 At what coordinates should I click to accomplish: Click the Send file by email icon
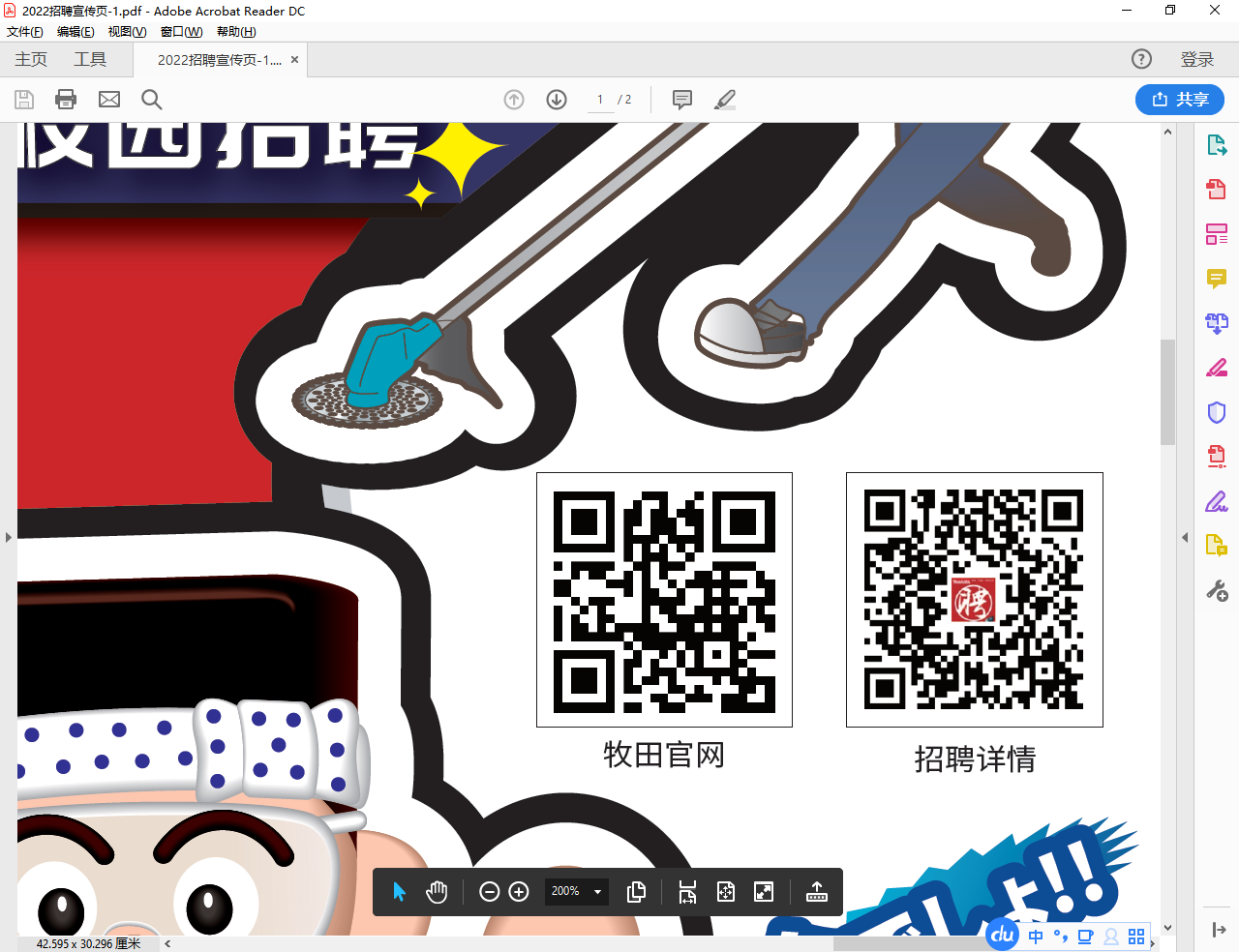pos(109,100)
